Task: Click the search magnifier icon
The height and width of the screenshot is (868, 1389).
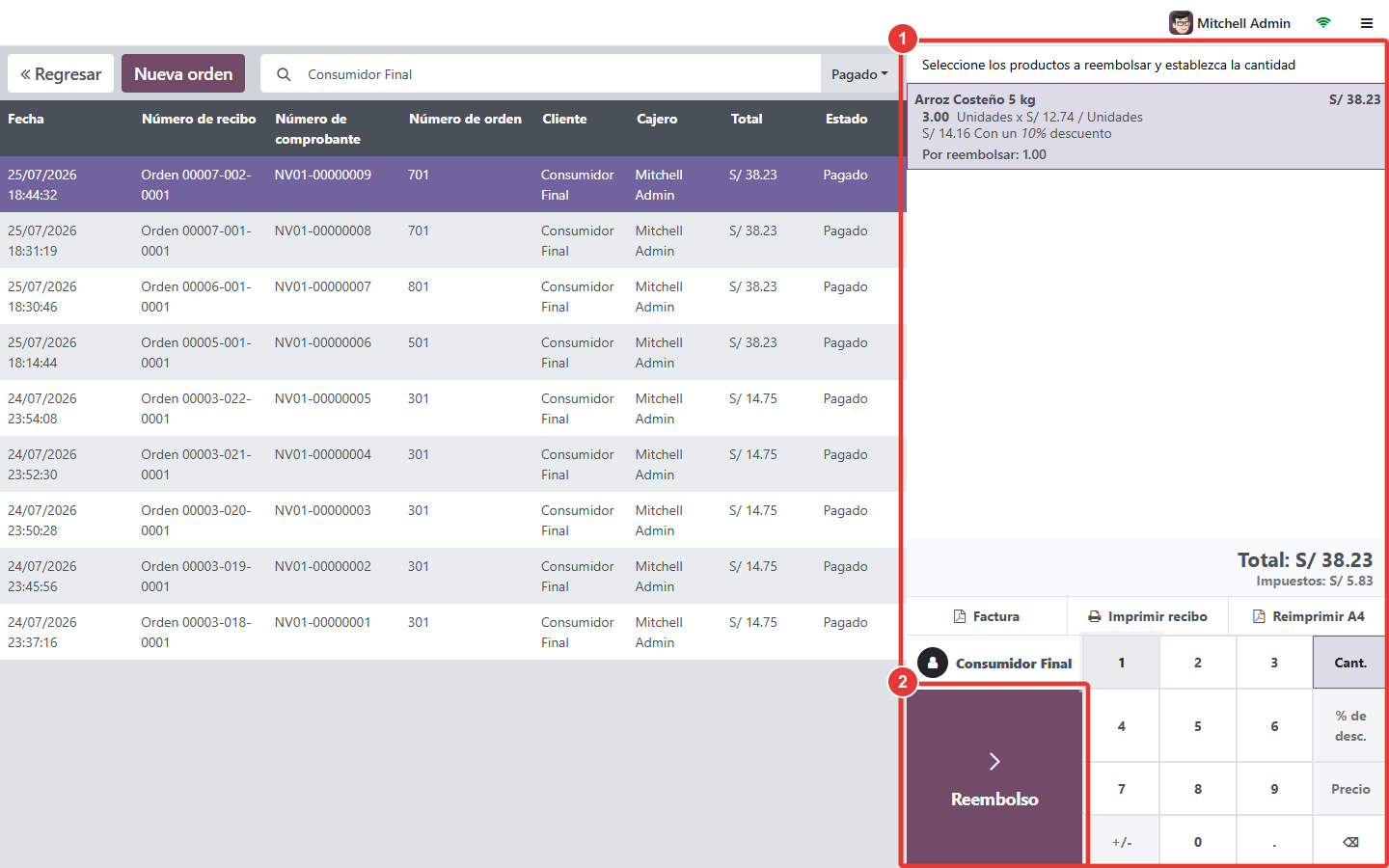Action: [284, 74]
